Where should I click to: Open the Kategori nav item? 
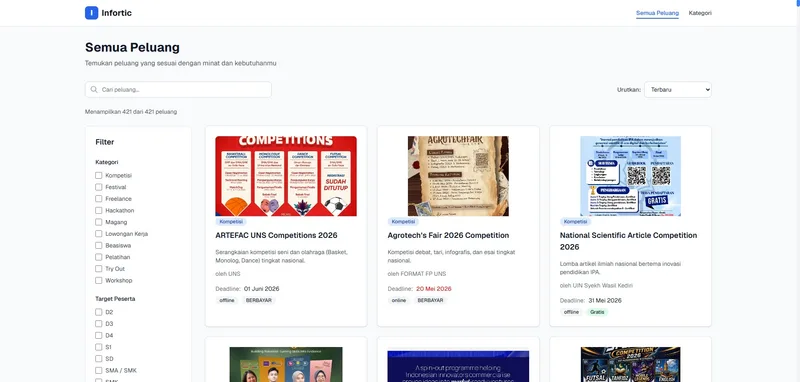pos(700,13)
